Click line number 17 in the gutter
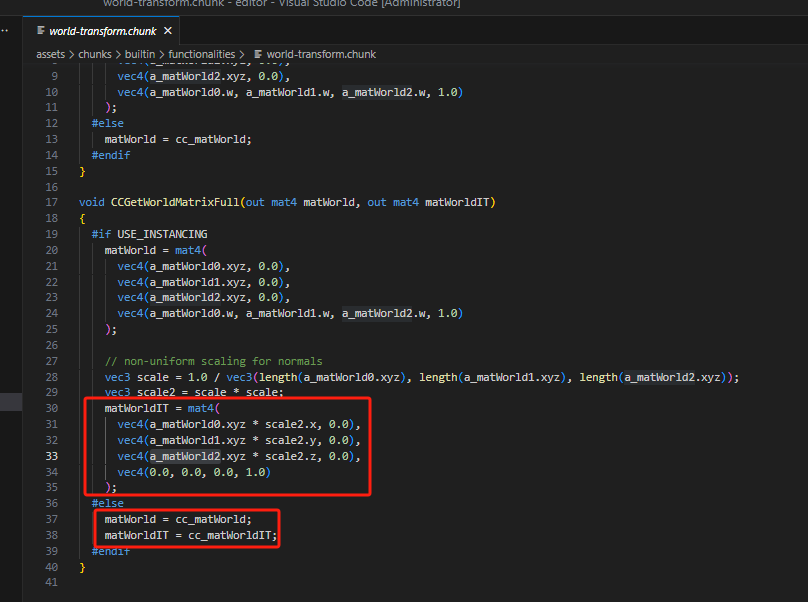This screenshot has width=808, height=602. [52, 202]
